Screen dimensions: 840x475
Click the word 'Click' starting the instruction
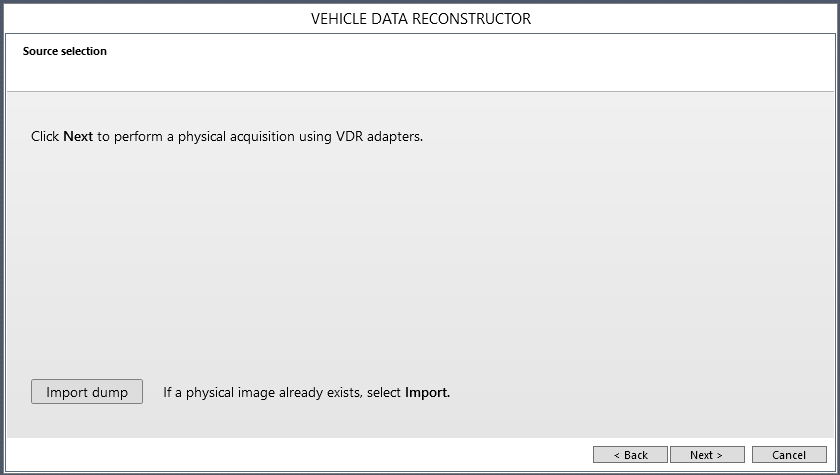click(x=45, y=136)
